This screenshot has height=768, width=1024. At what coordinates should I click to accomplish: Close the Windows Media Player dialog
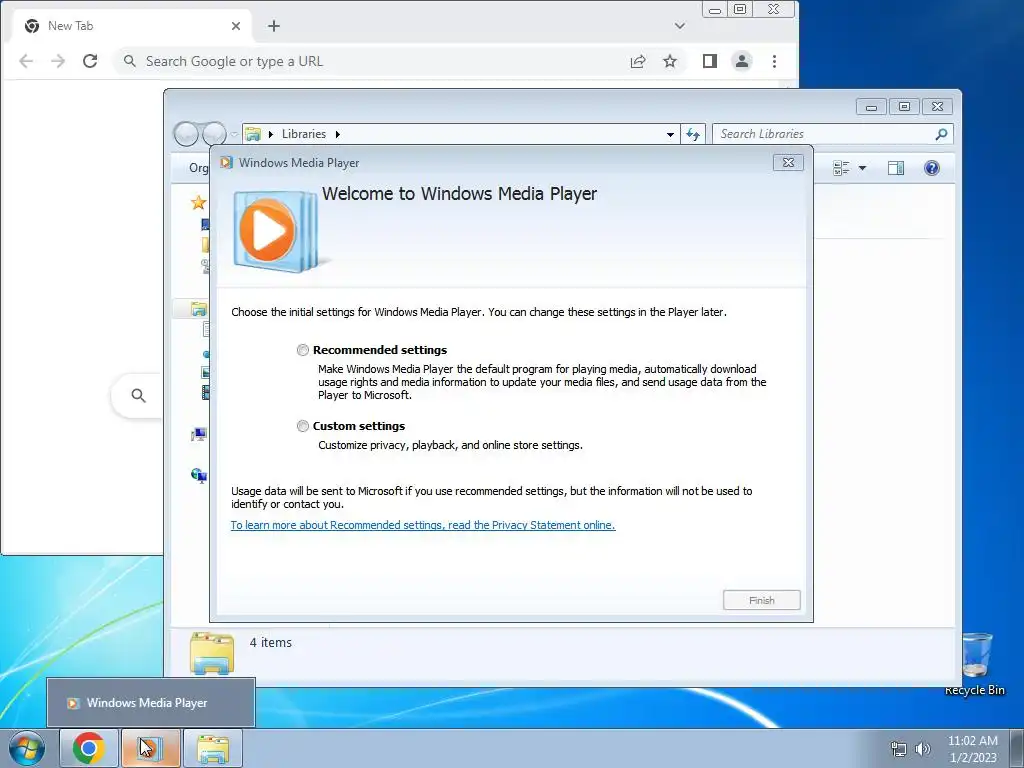788,163
